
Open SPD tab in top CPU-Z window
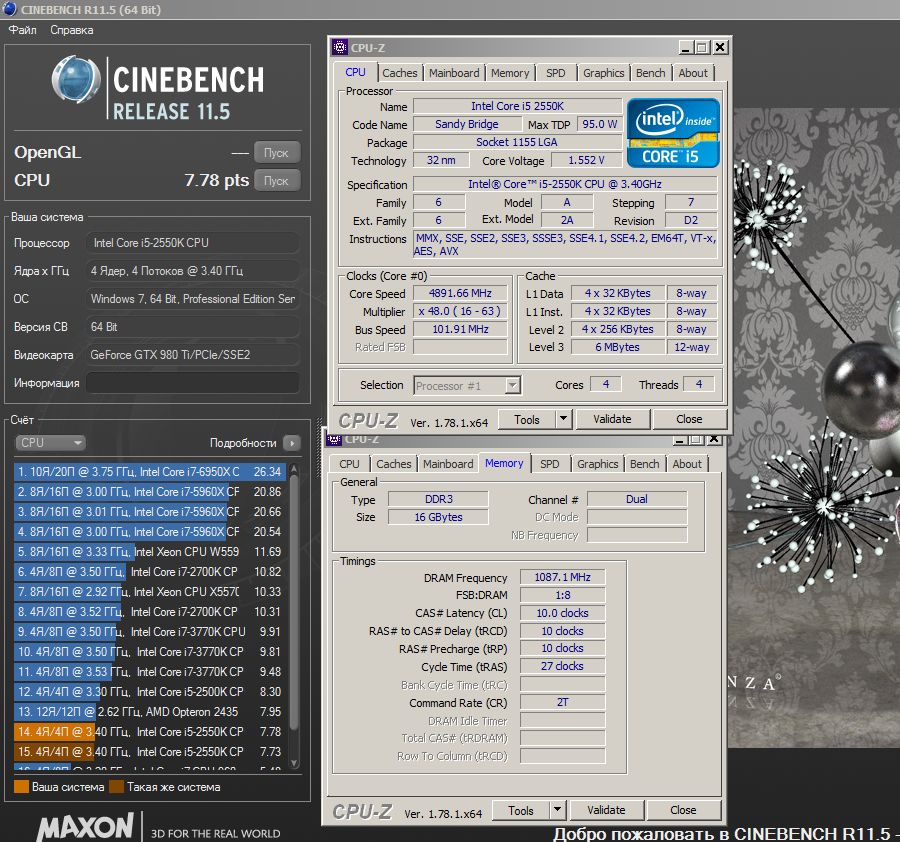point(556,73)
